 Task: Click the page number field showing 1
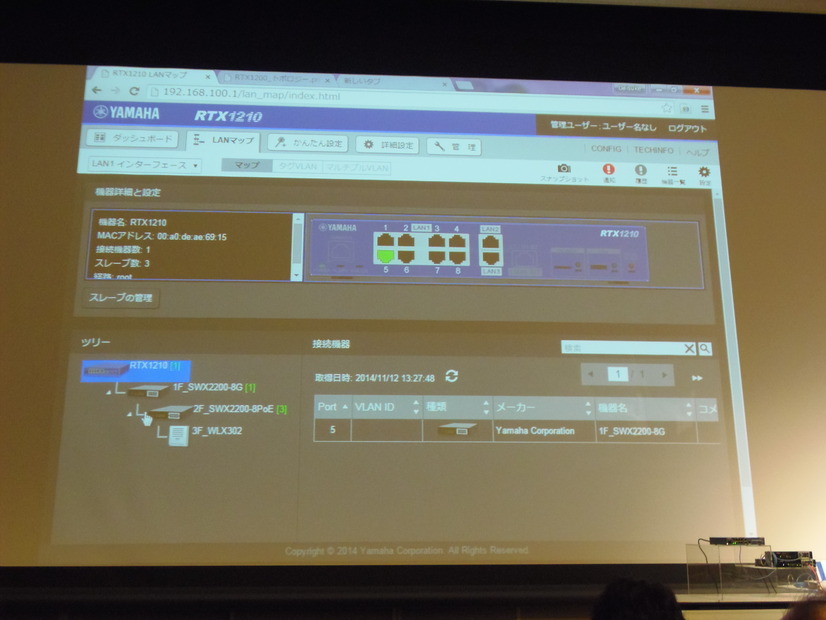pyautogui.click(x=617, y=373)
